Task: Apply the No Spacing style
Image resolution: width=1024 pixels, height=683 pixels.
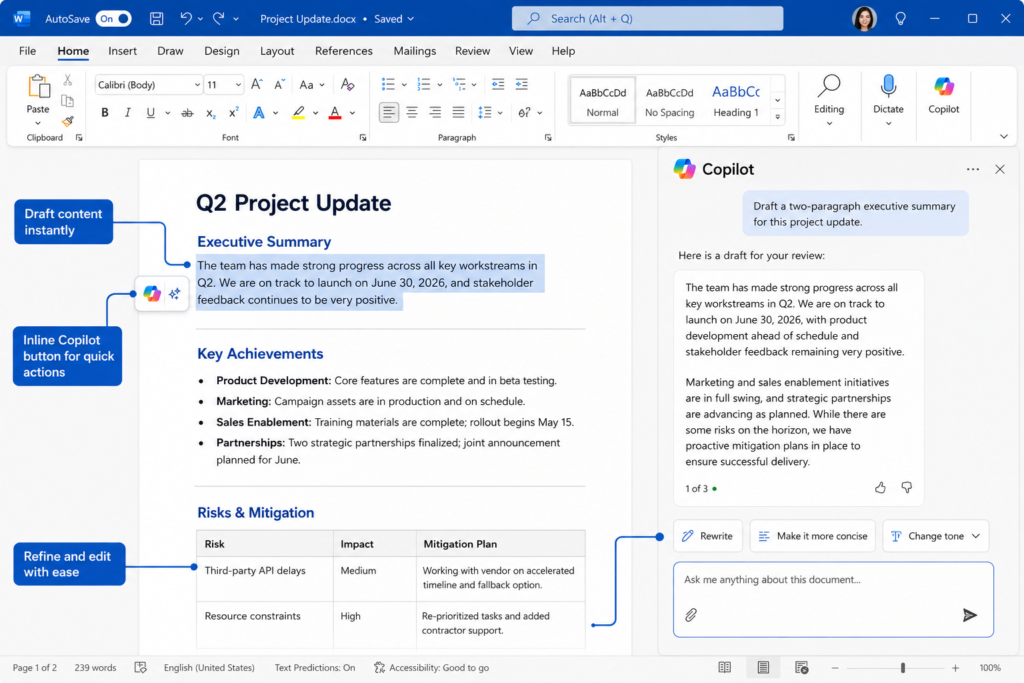Action: tap(669, 101)
